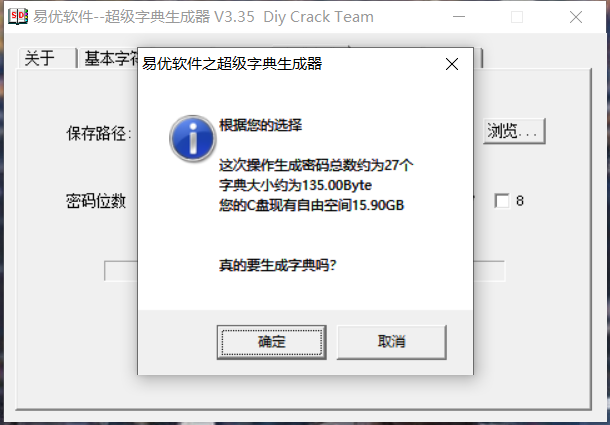Open the 浏览... file browse button
This screenshot has height=425, width=610.
pyautogui.click(x=514, y=131)
